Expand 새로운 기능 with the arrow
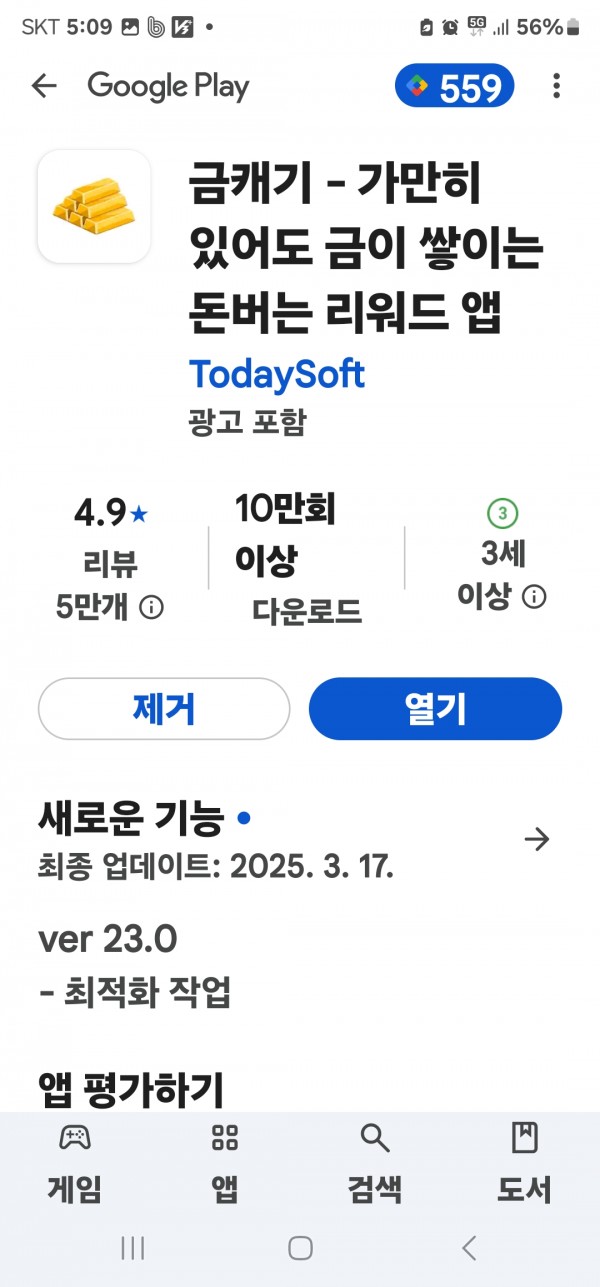Image resolution: width=600 pixels, height=1287 pixels. click(x=537, y=839)
